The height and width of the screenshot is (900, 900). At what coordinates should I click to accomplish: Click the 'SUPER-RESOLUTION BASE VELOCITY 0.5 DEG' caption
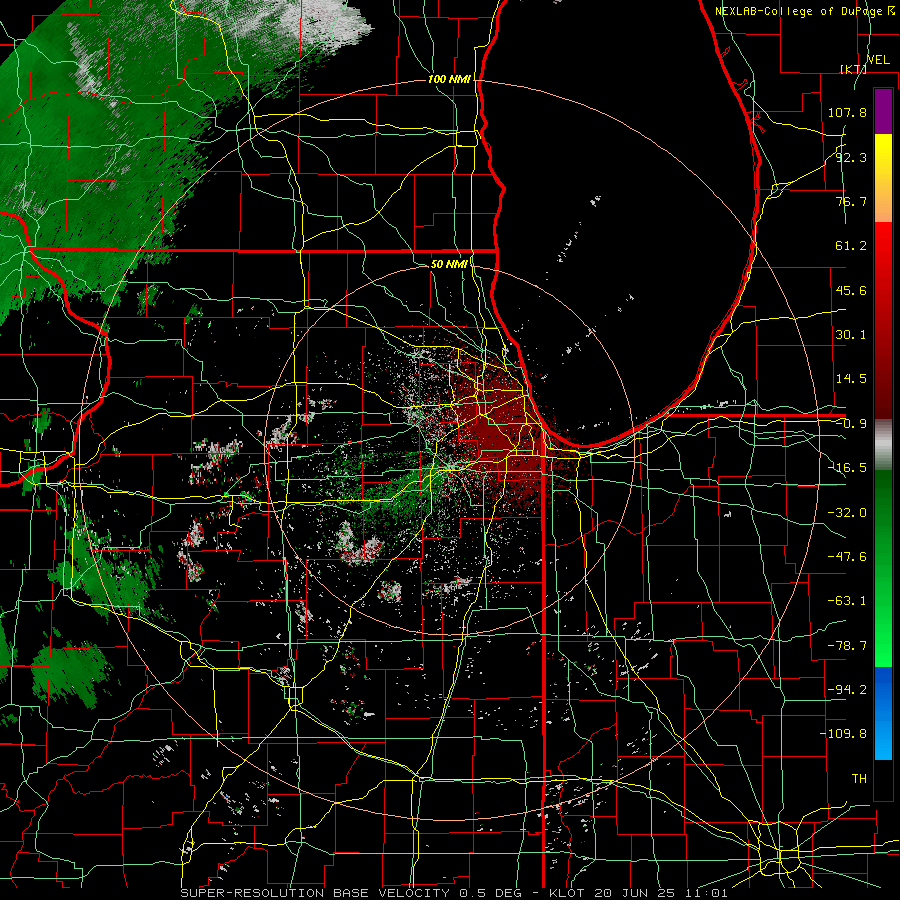point(351,893)
